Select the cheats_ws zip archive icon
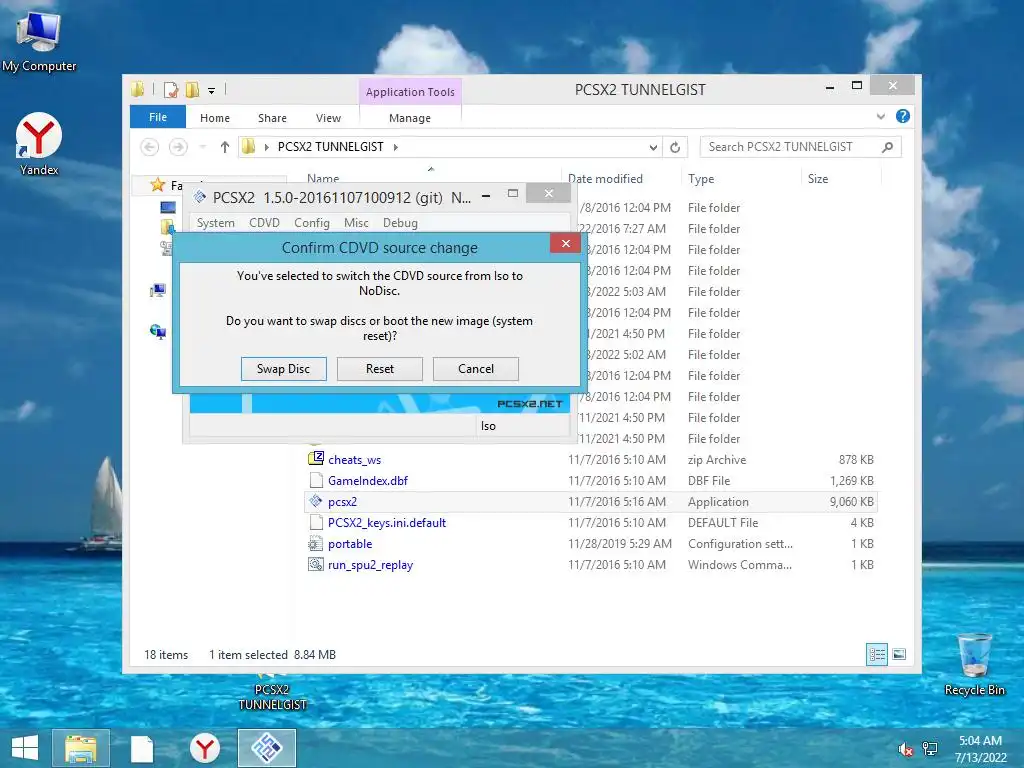The image size is (1024, 768). [316, 458]
